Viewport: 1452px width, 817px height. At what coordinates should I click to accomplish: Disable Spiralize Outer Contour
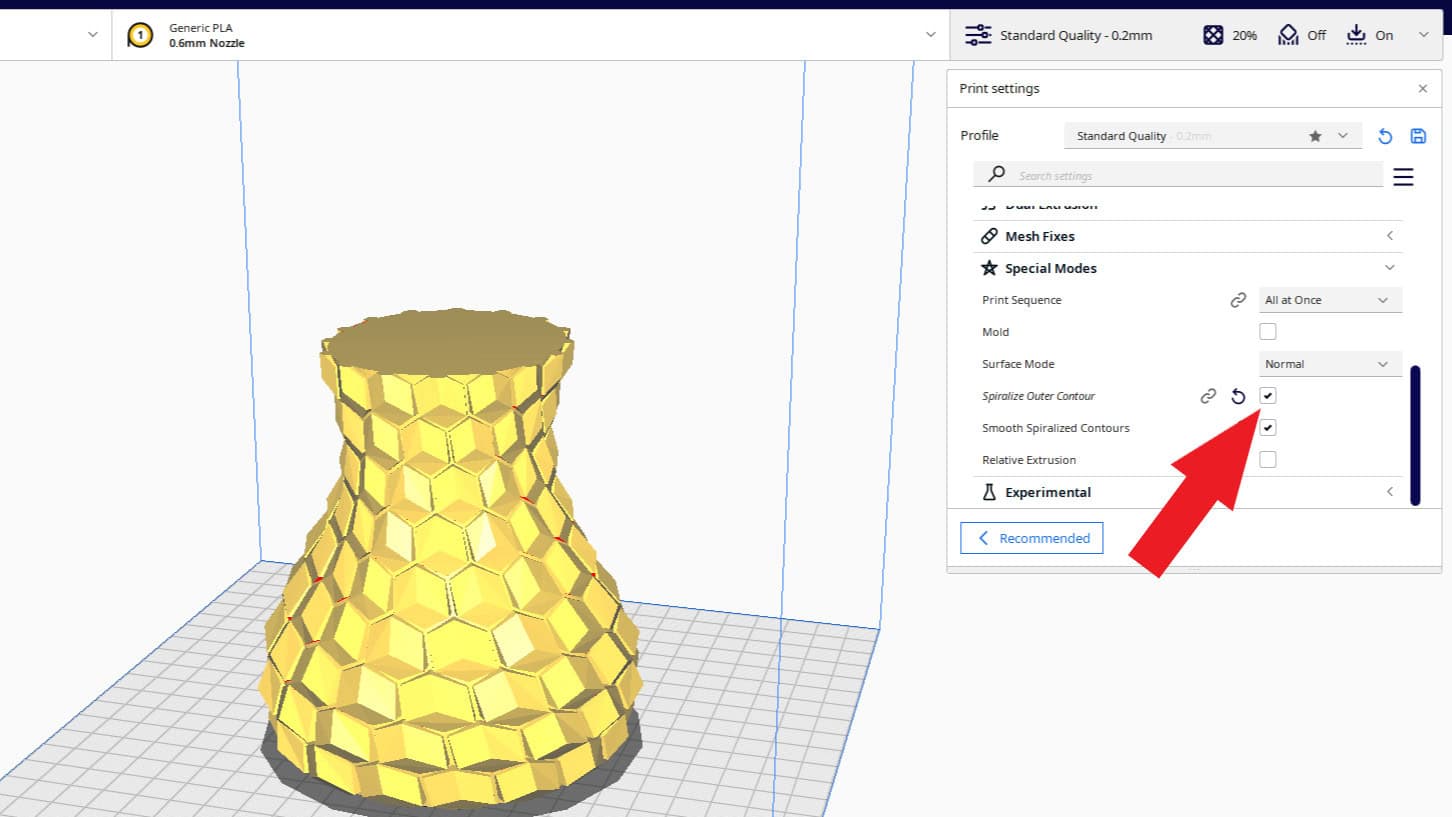[x=1267, y=396]
